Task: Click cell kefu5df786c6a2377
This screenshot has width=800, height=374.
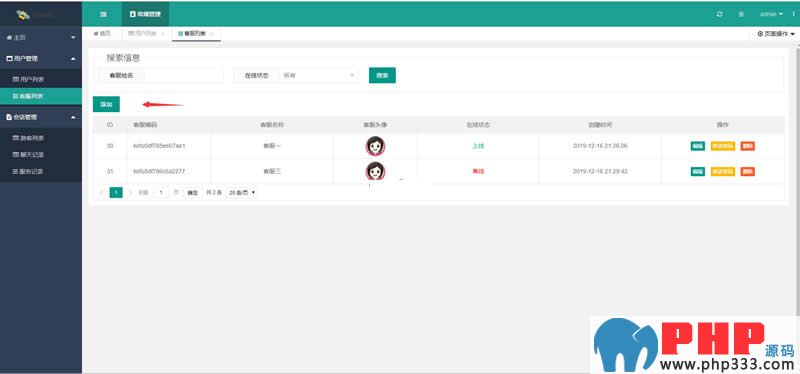Action: pyautogui.click(x=159, y=171)
